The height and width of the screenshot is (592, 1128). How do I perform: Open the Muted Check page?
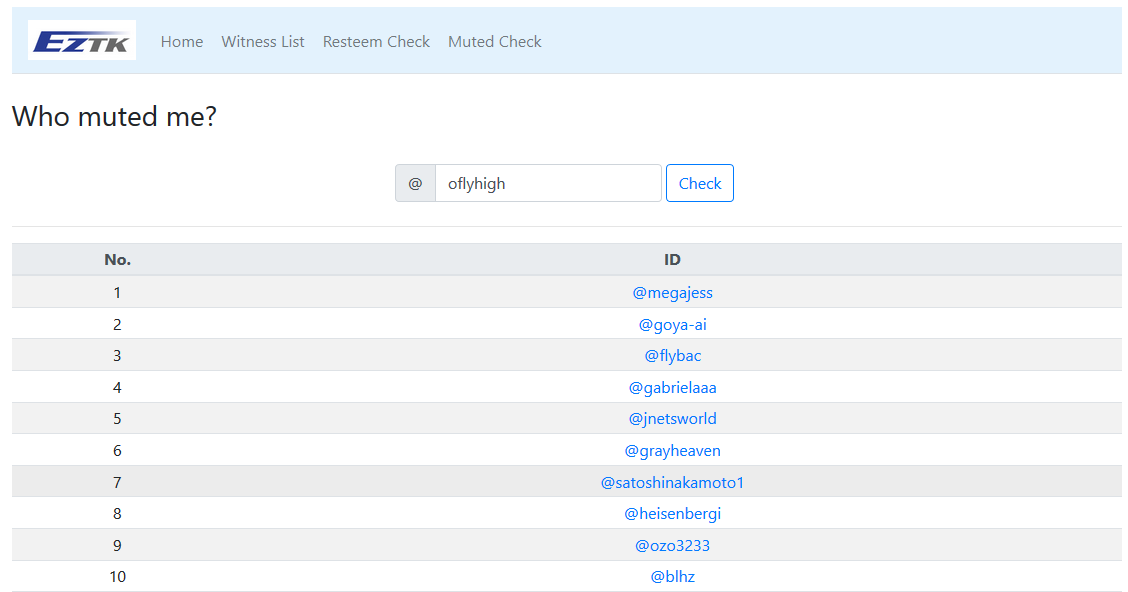tap(495, 42)
